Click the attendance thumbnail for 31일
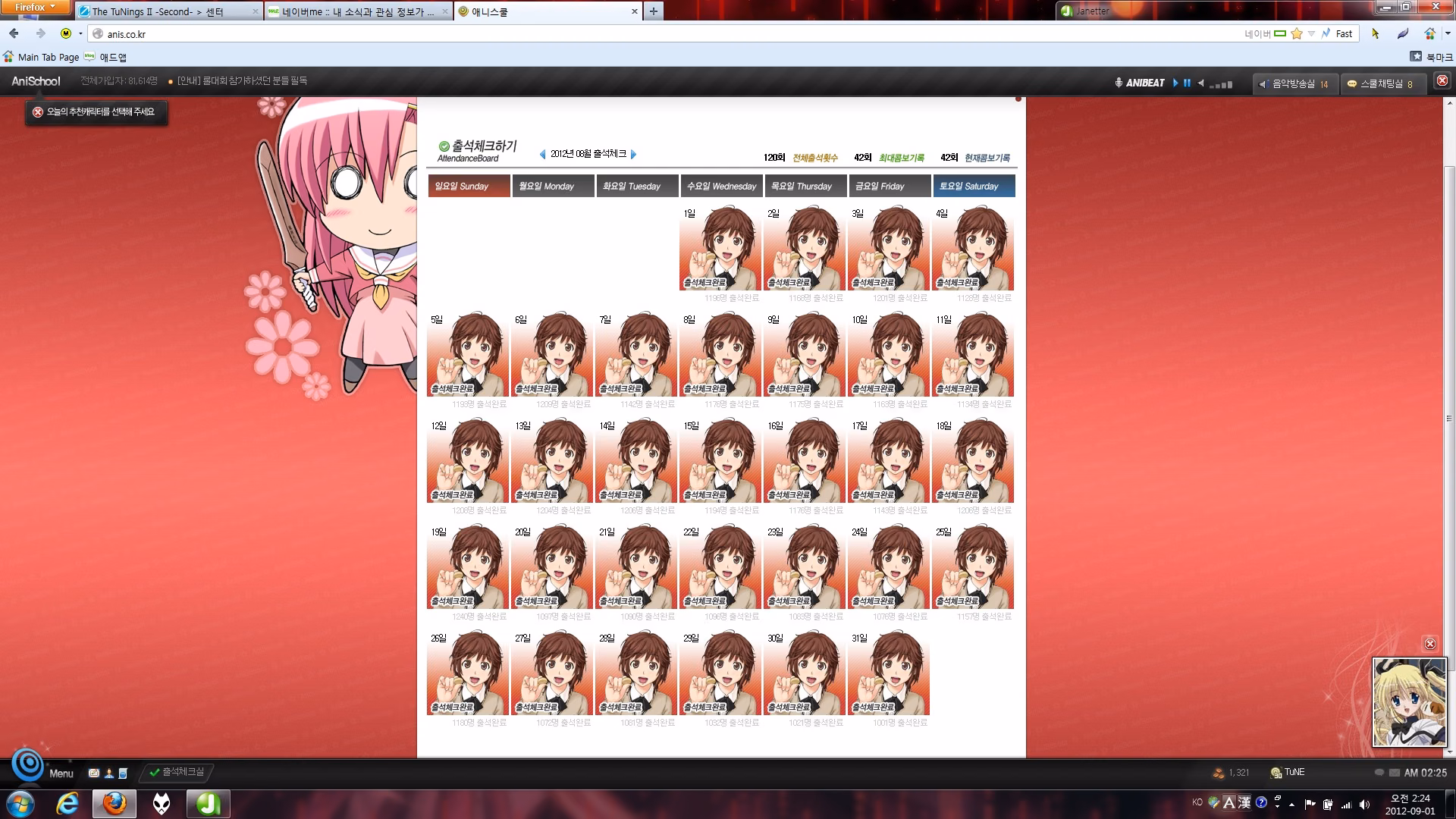1456x819 pixels. pyautogui.click(x=889, y=673)
